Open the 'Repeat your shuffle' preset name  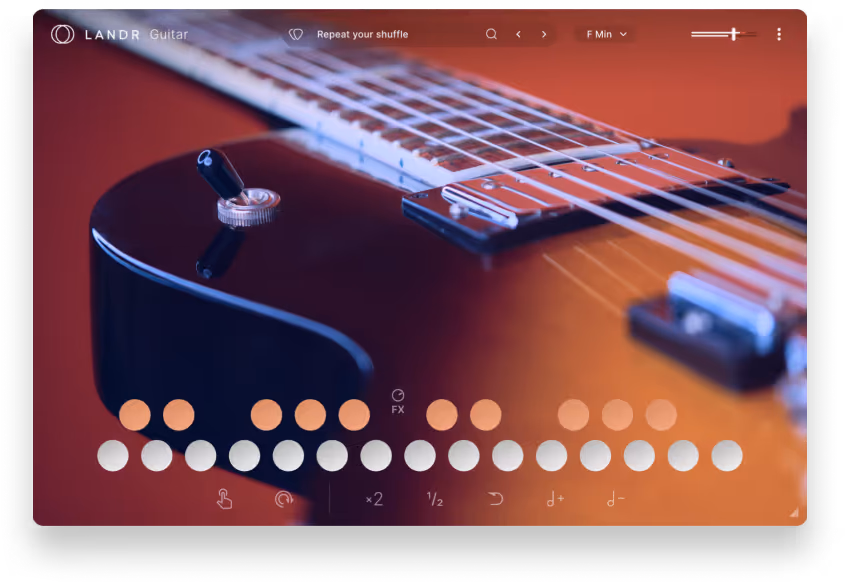point(363,34)
